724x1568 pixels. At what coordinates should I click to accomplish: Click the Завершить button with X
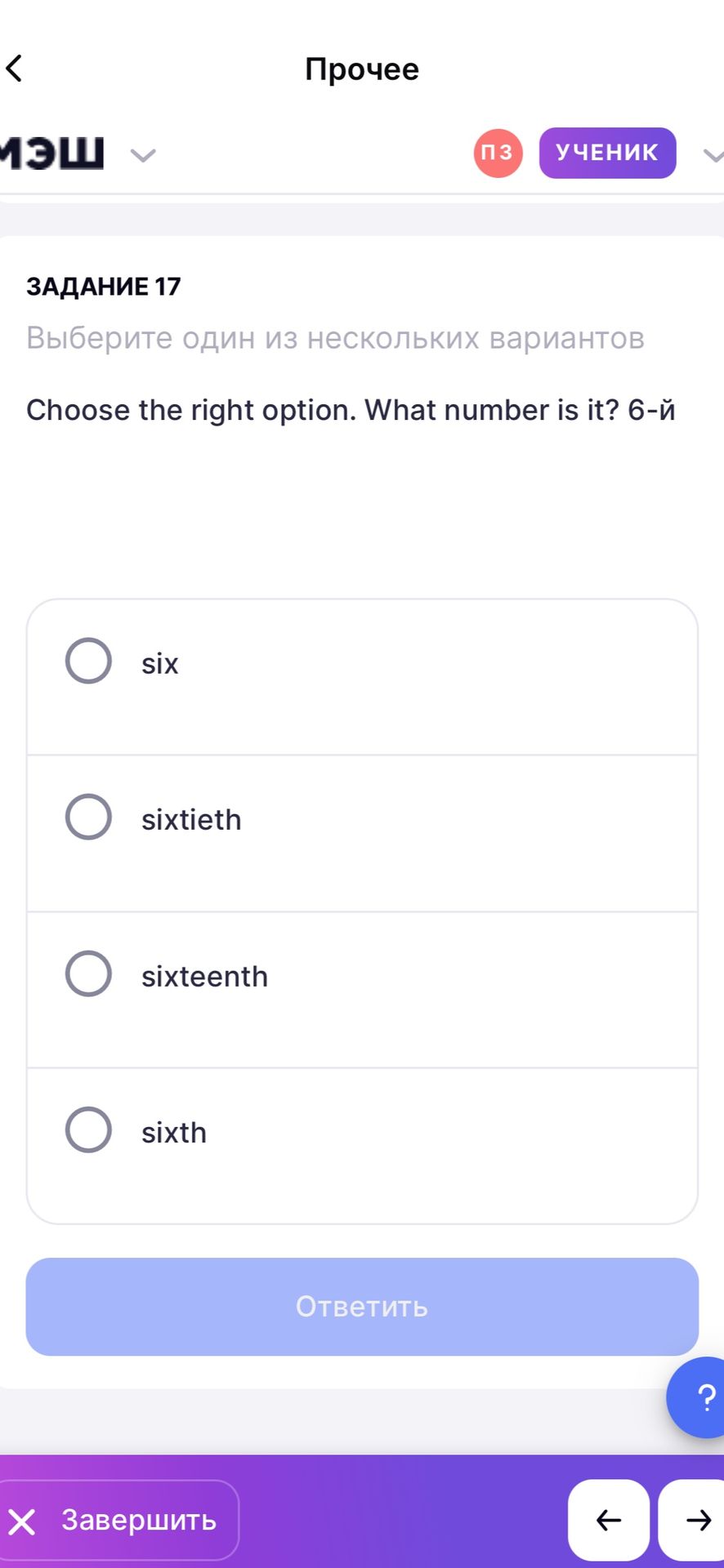click(x=116, y=1520)
